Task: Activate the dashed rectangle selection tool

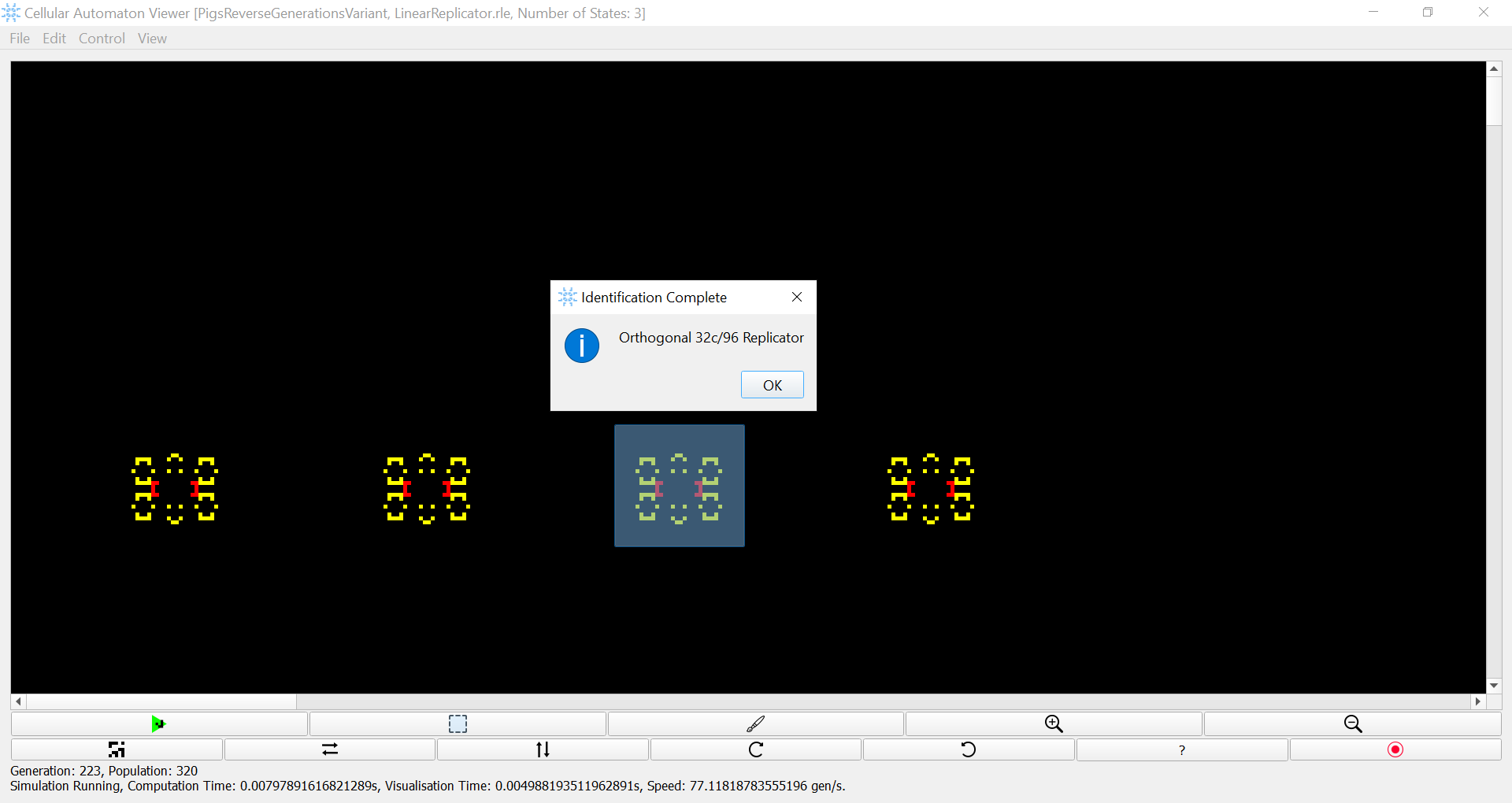Action: tap(458, 723)
